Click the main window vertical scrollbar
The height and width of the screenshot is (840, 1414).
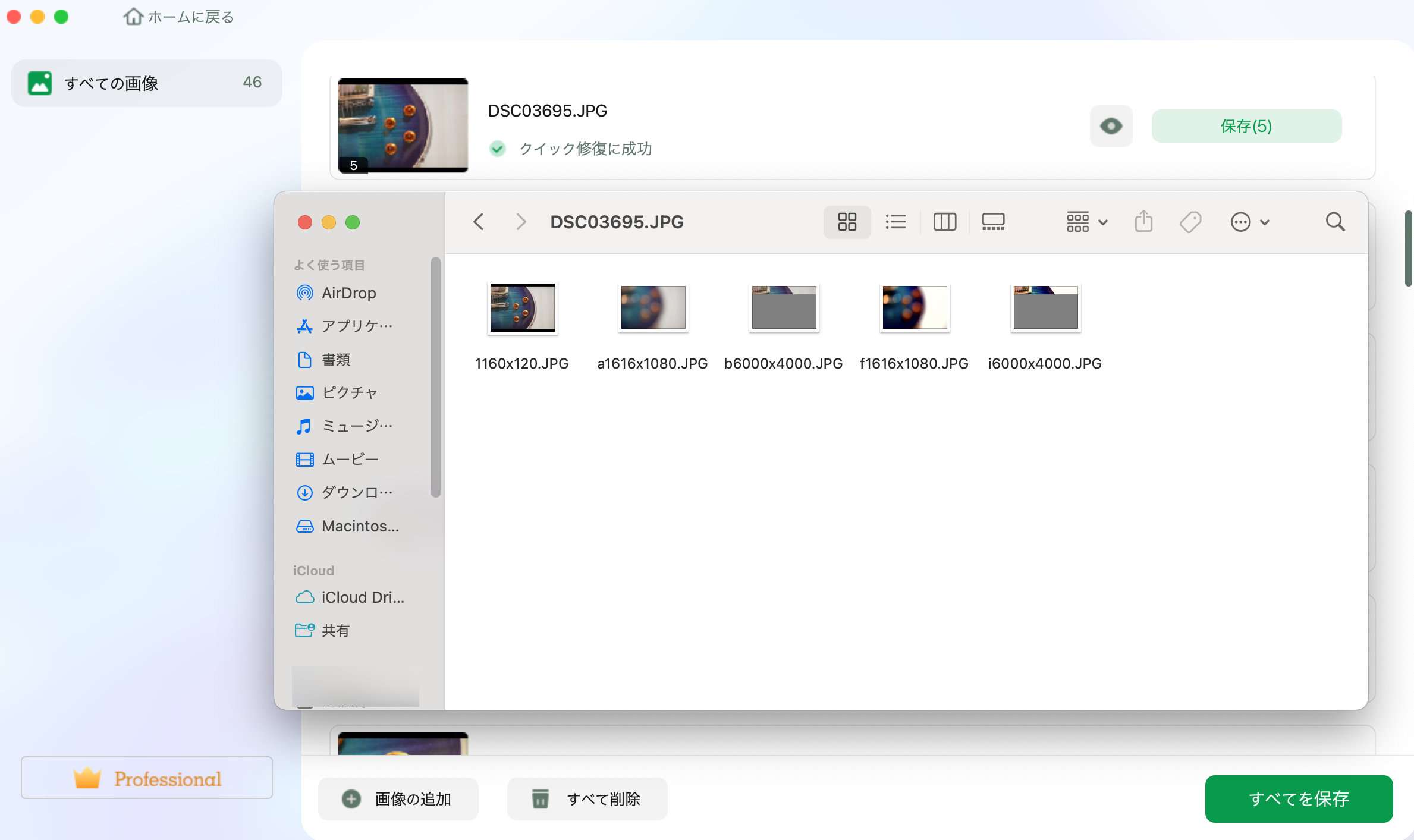pyautogui.click(x=1408, y=248)
